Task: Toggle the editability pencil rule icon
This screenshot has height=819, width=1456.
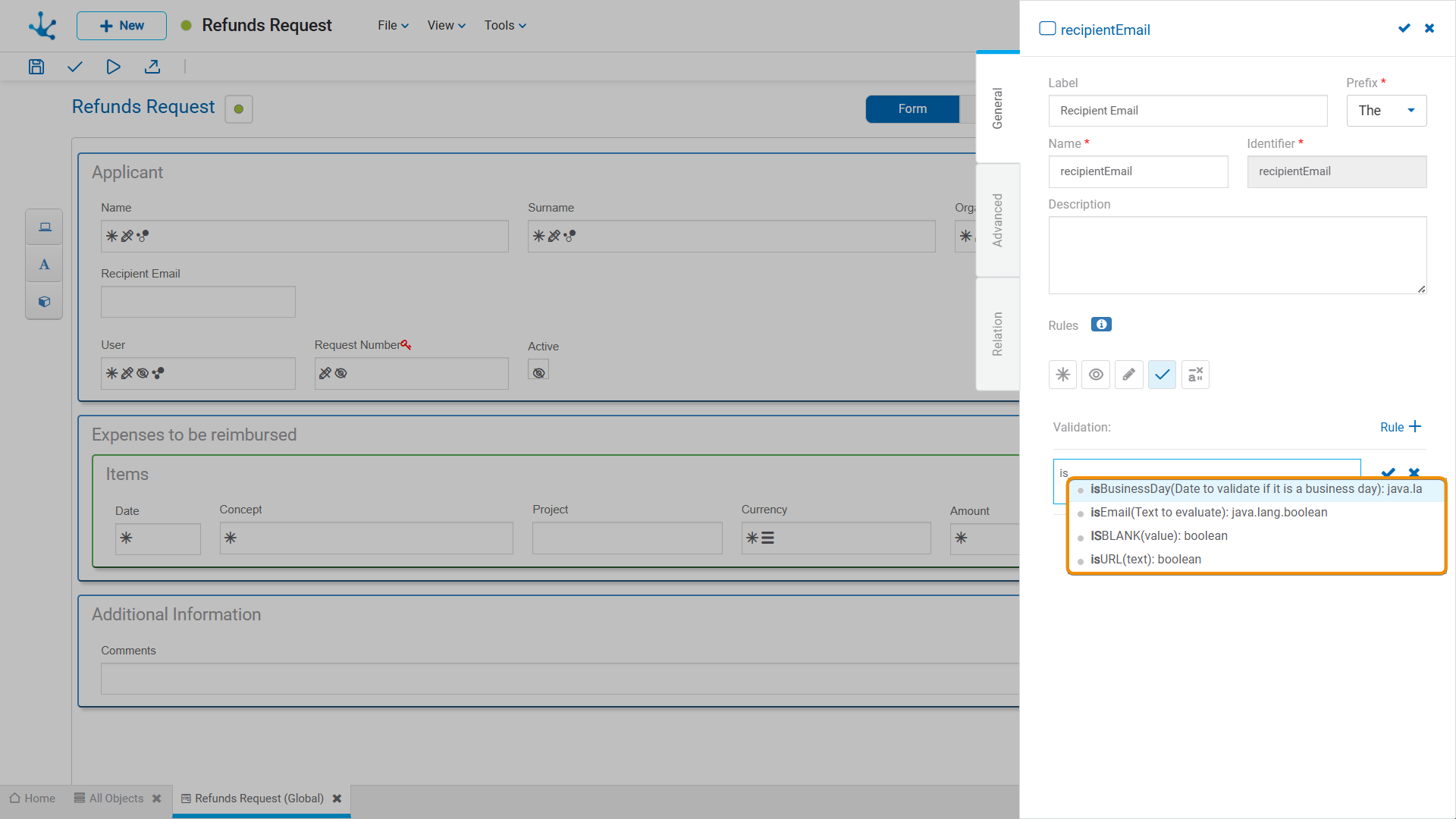Action: [x=1129, y=375]
